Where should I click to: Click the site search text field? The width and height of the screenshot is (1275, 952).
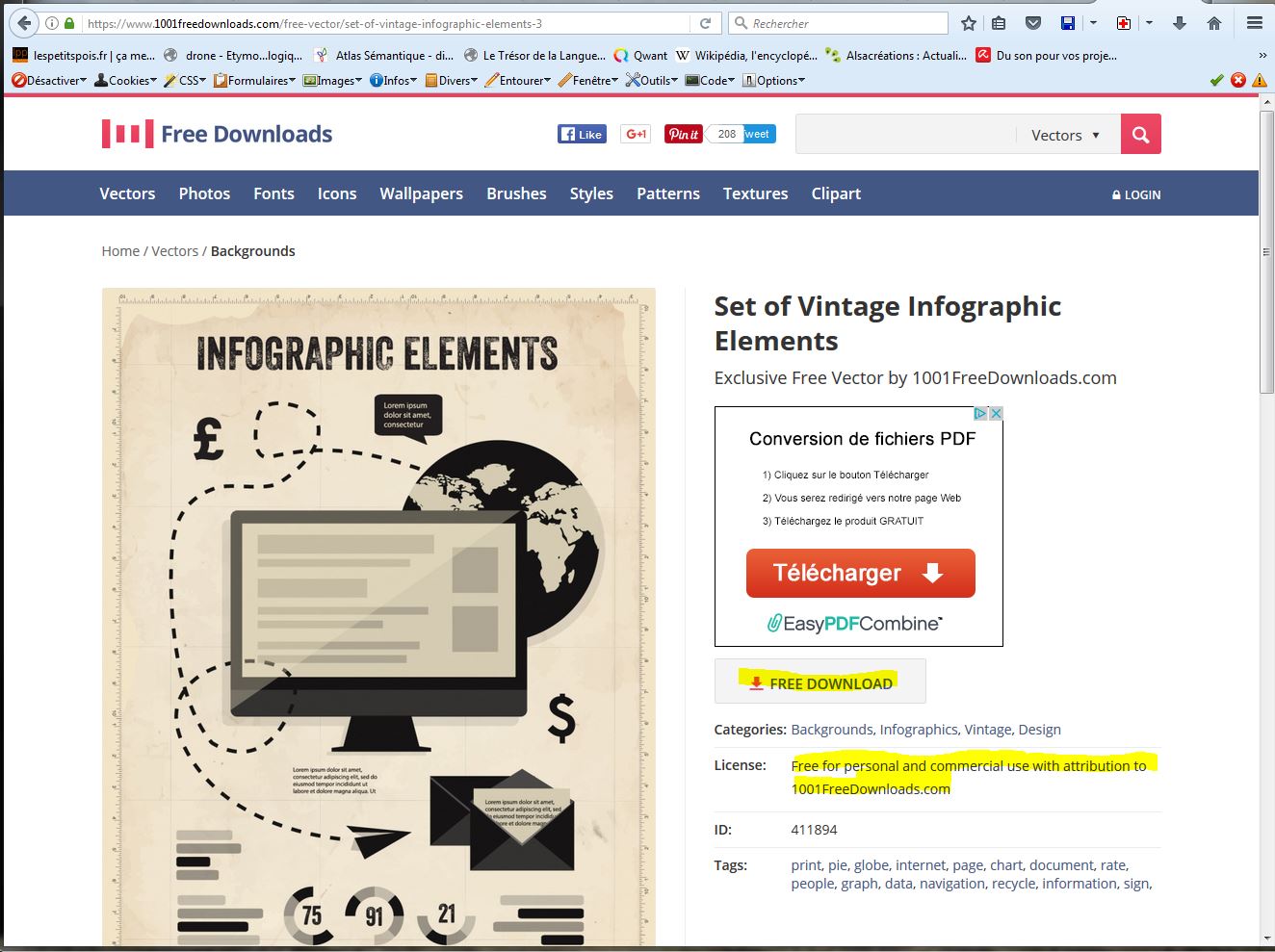tap(905, 135)
